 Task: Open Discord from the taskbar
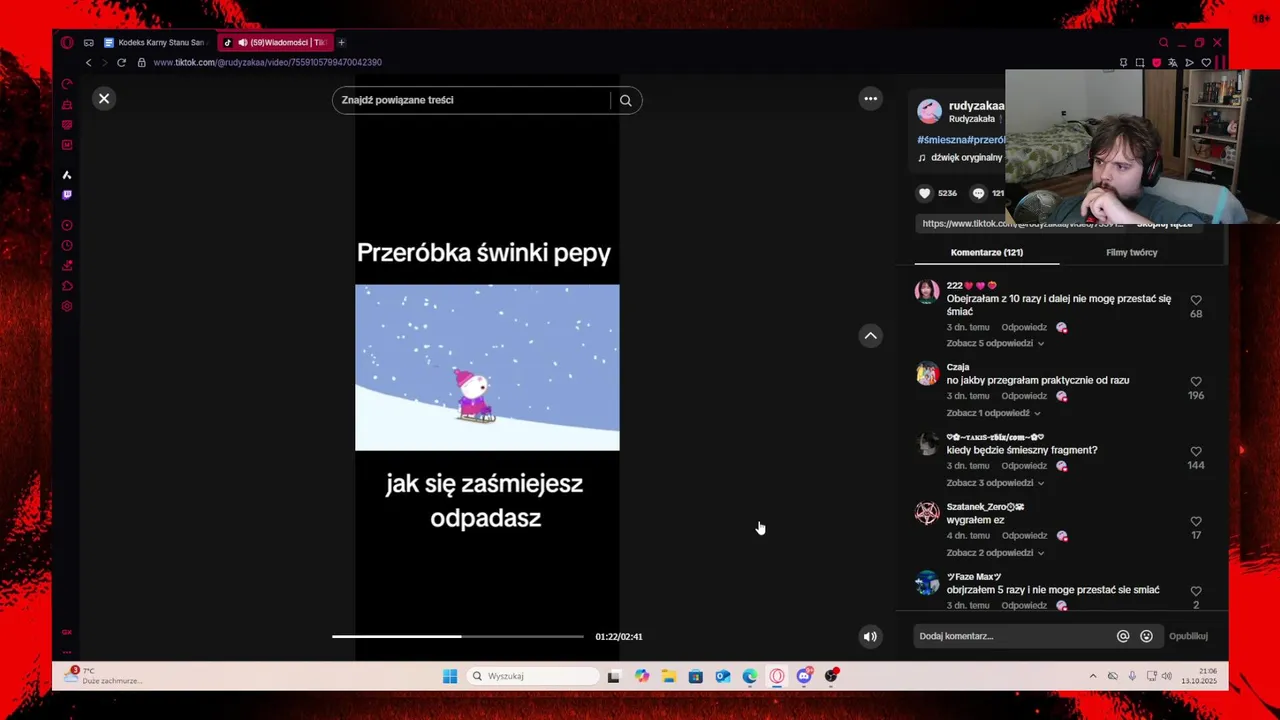tap(804, 676)
